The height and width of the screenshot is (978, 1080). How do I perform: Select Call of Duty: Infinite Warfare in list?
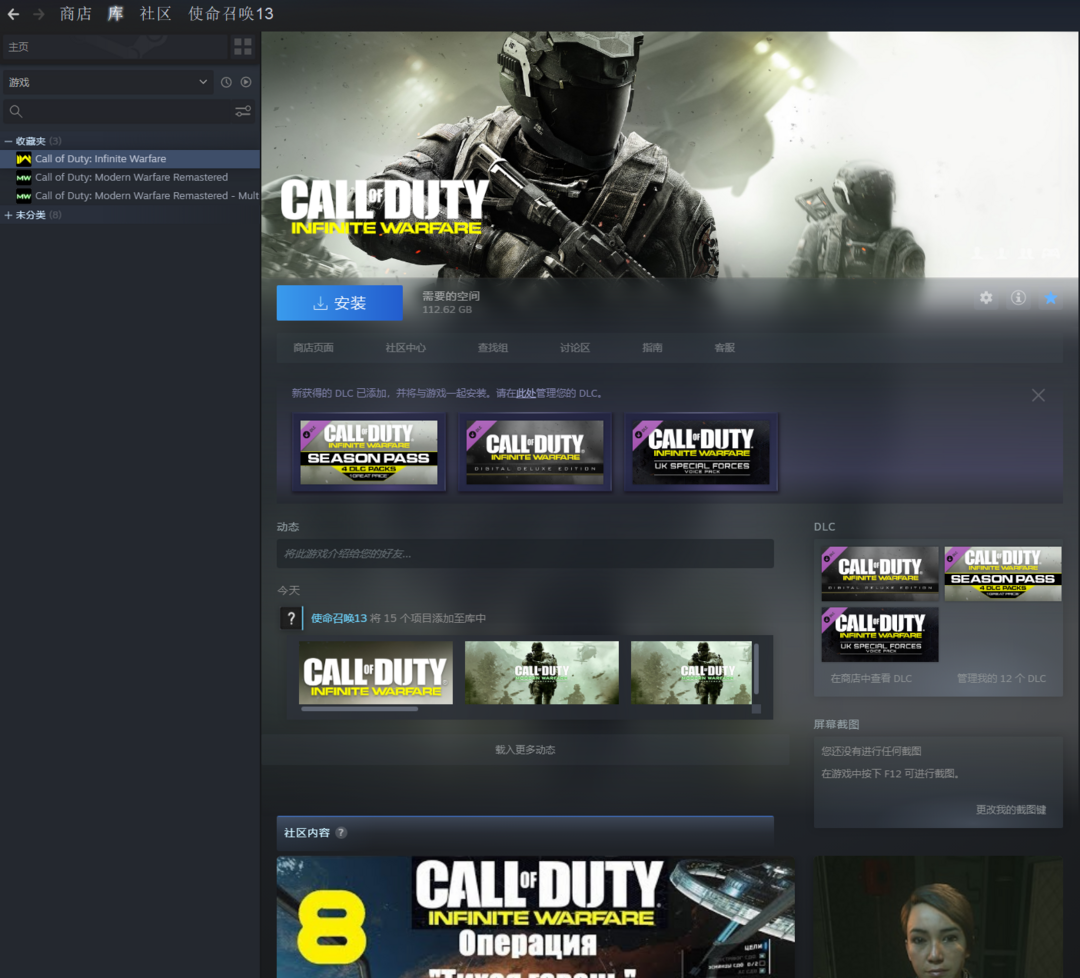130,159
